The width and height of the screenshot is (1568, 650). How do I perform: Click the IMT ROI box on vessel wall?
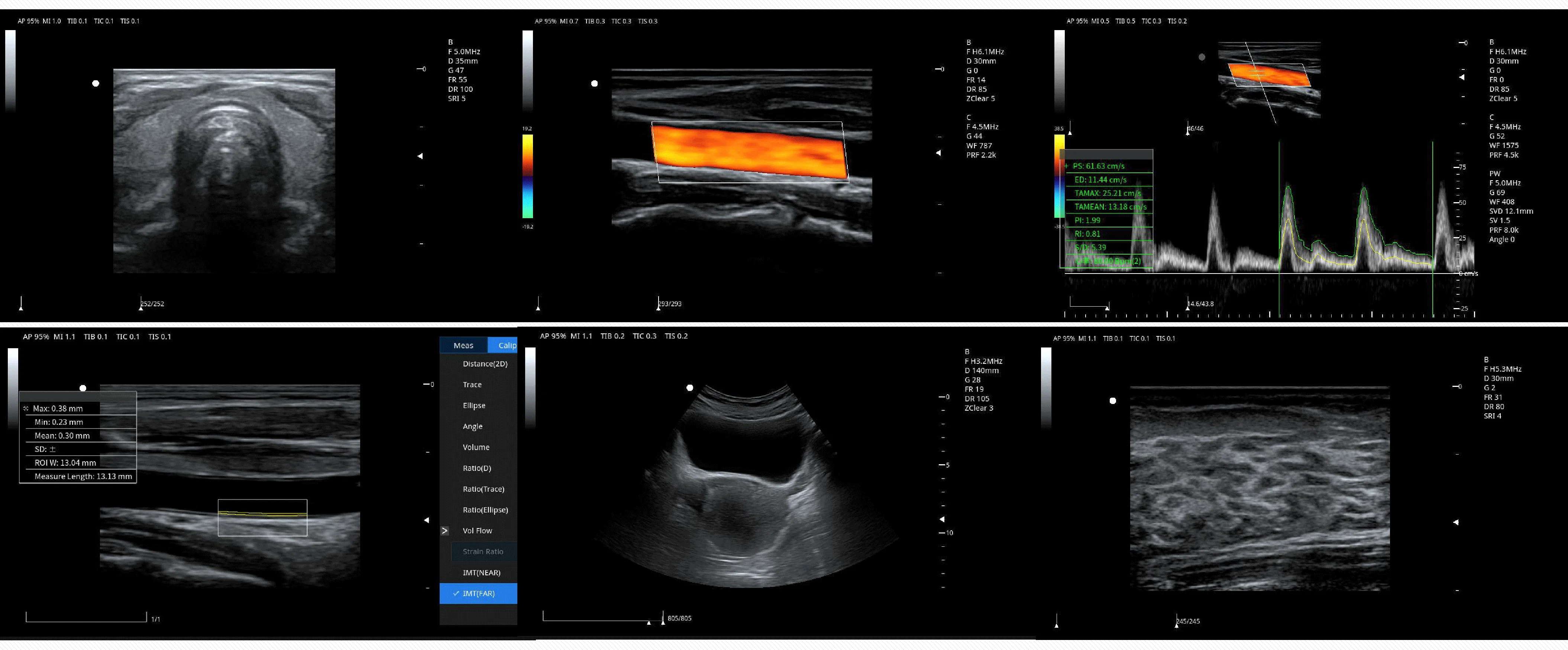tap(262, 518)
